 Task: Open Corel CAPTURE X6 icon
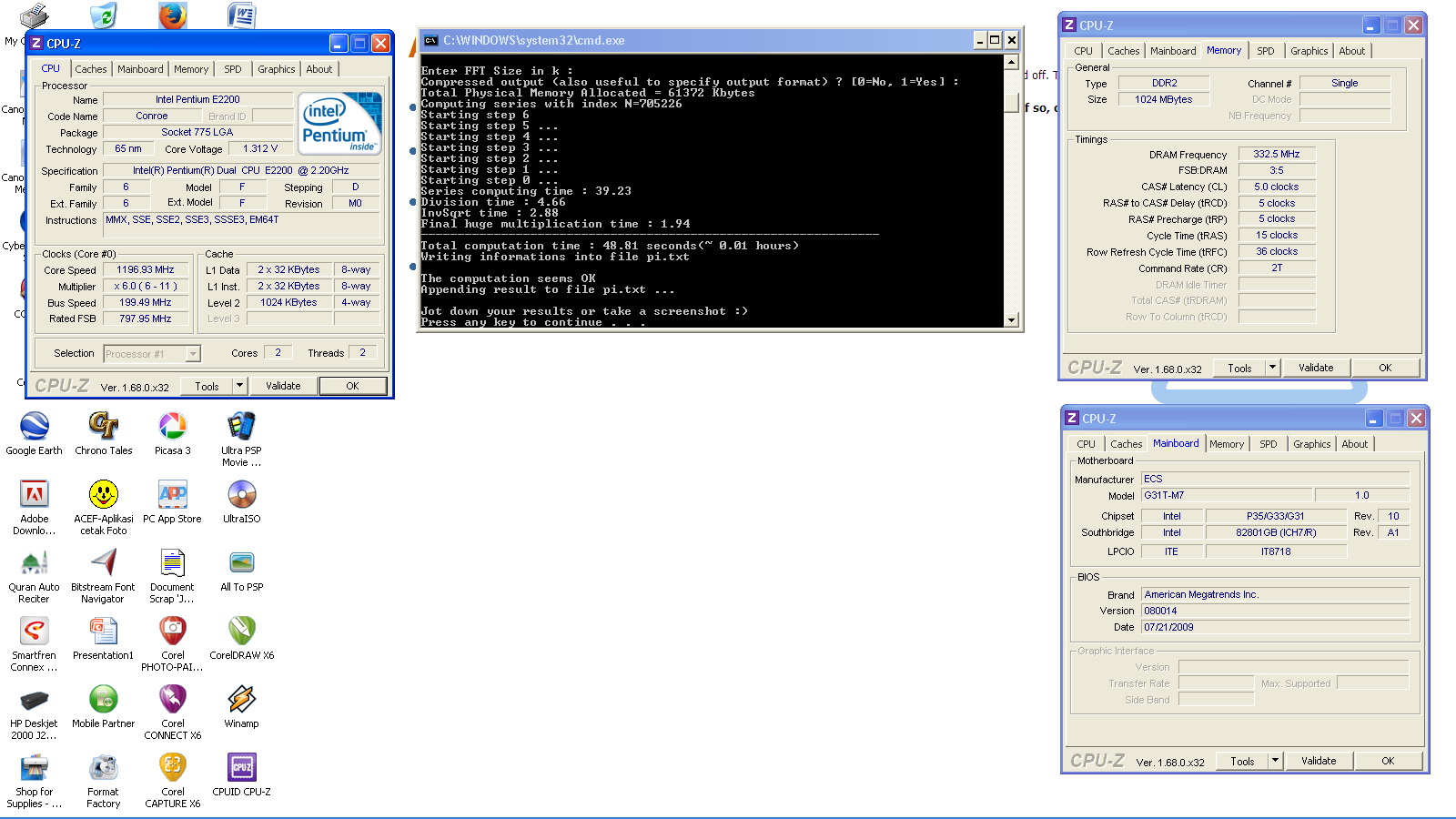point(173,767)
